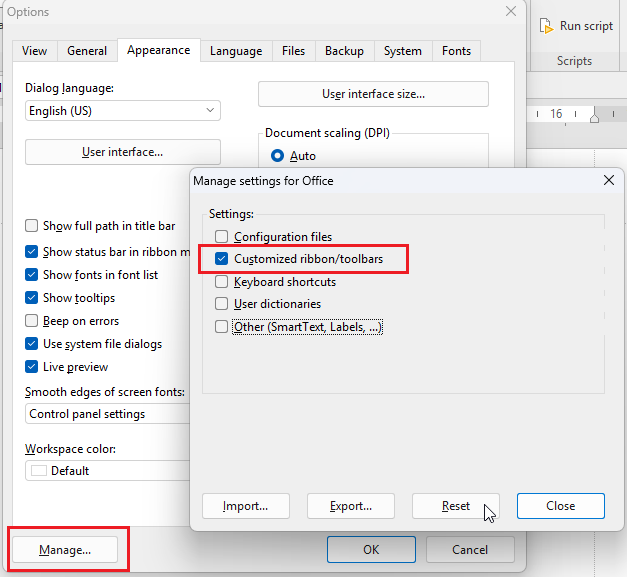Image resolution: width=627 pixels, height=577 pixels.
Task: Tick the Keyboard shortcuts checkbox
Action: [222, 282]
